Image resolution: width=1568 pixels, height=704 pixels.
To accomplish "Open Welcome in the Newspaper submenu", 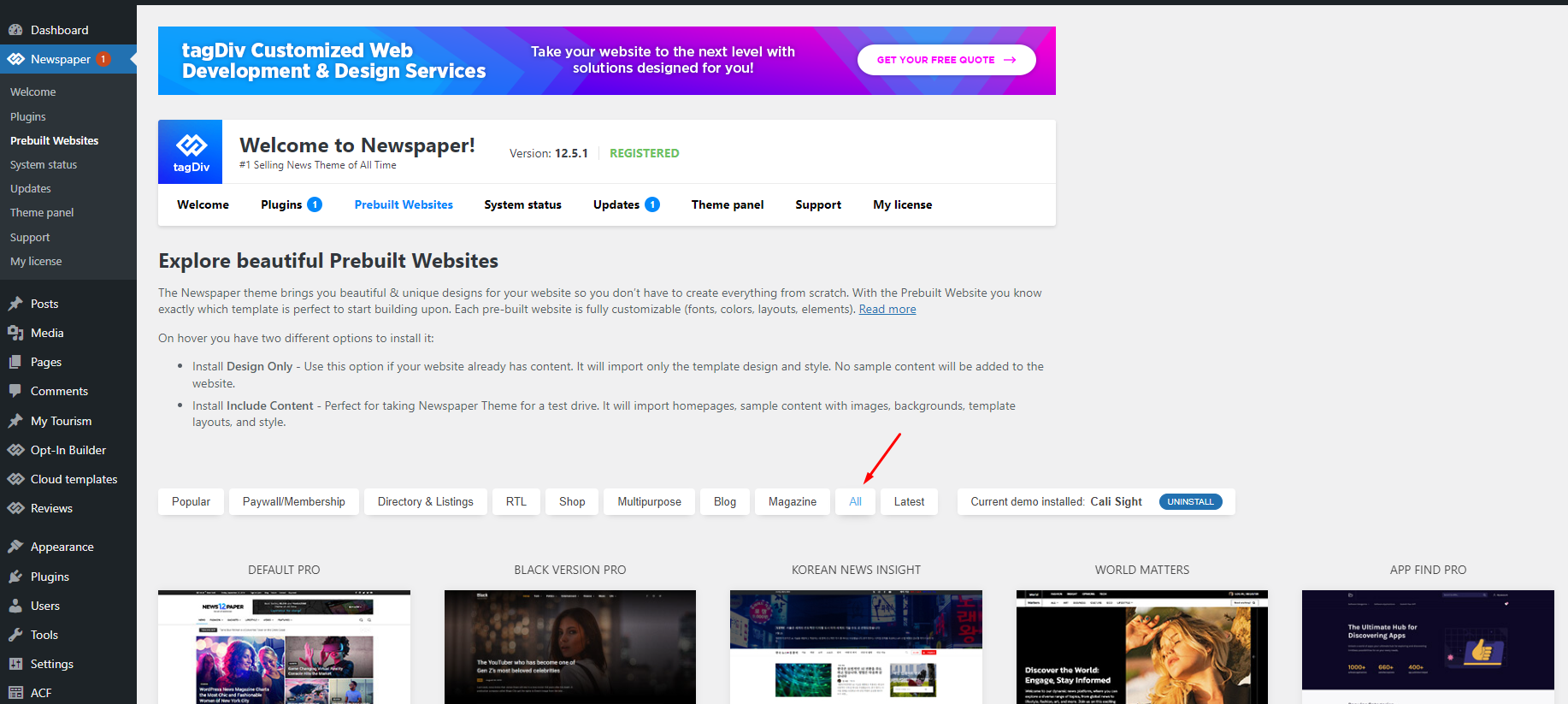I will pyautogui.click(x=33, y=92).
